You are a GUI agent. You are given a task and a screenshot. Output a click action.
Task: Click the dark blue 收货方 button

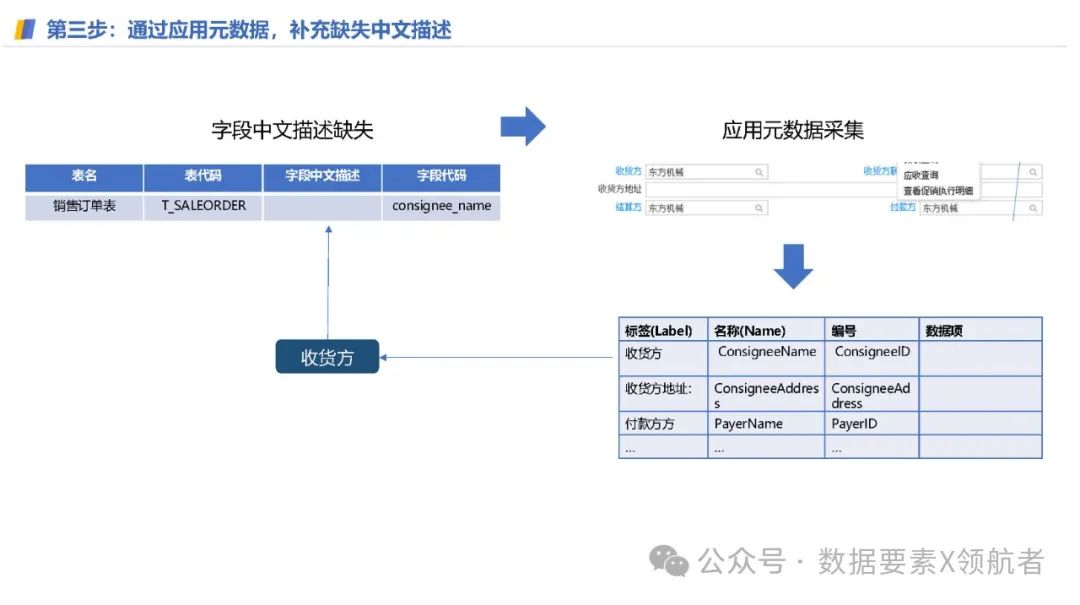pos(327,356)
